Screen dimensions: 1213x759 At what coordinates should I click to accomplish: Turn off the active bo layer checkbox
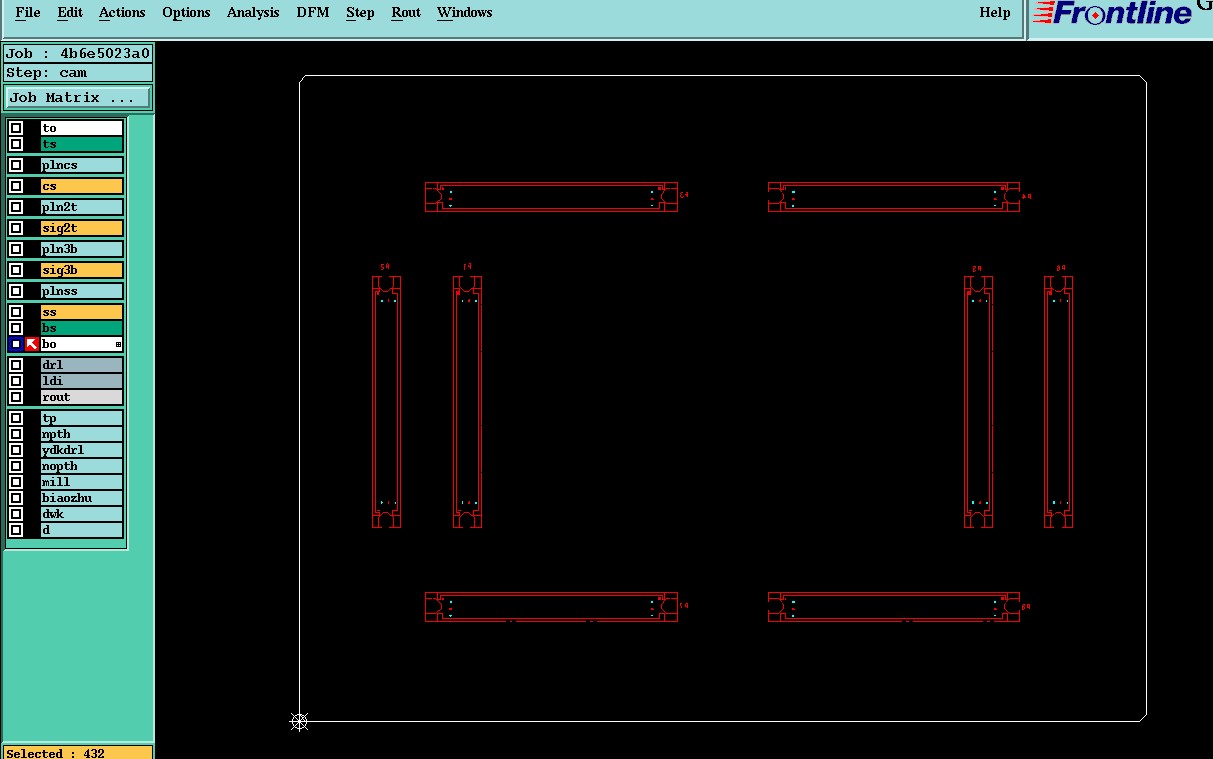click(16, 344)
